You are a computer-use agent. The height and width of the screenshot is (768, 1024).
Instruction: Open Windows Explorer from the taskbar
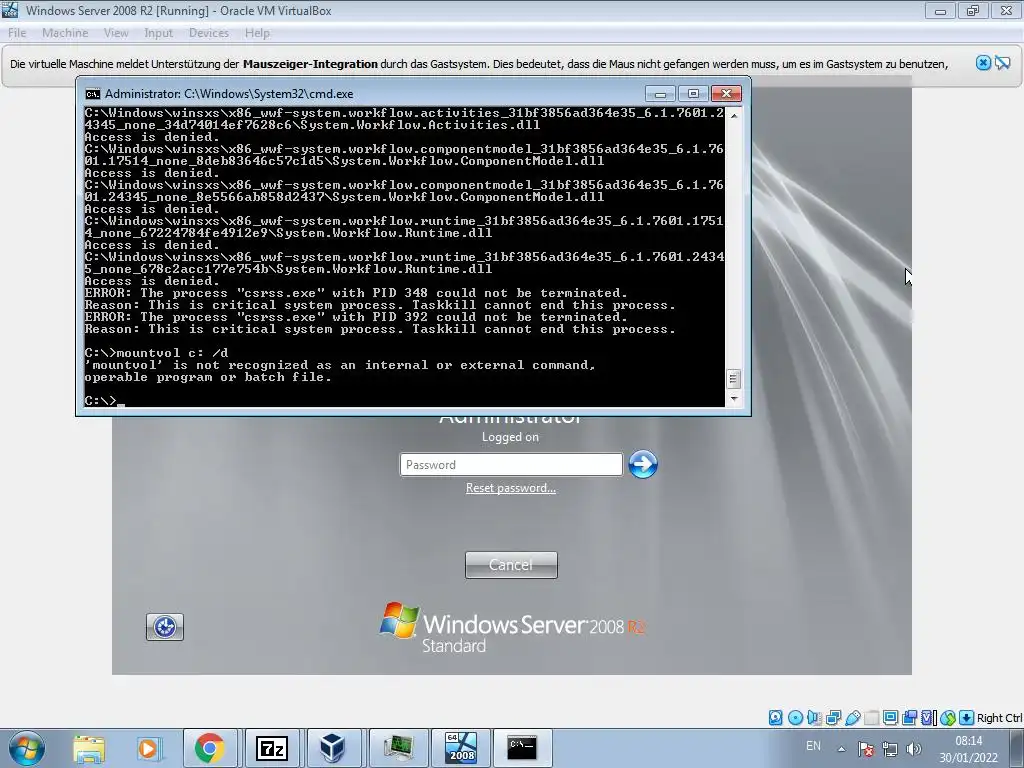coord(89,748)
